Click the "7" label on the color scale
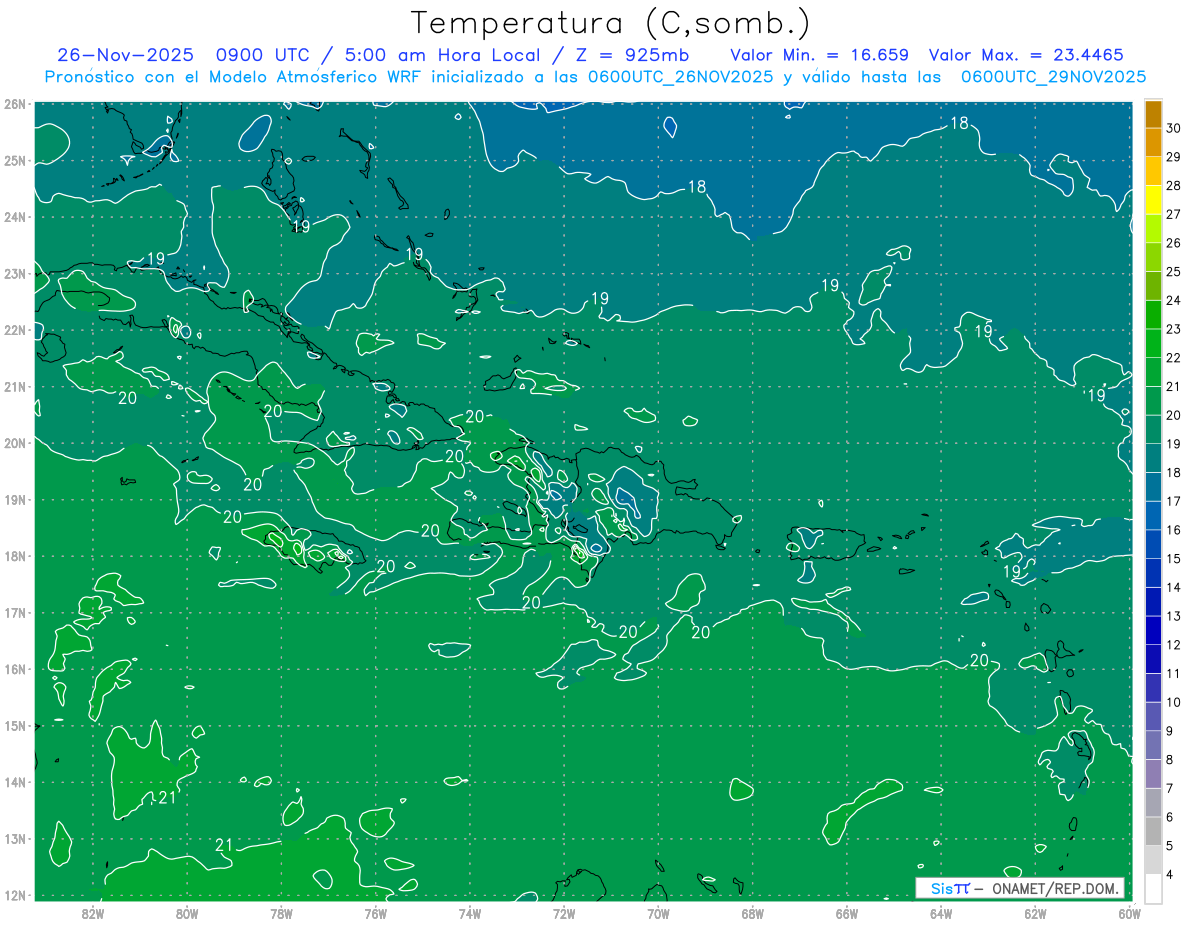 pyautogui.click(x=1170, y=788)
